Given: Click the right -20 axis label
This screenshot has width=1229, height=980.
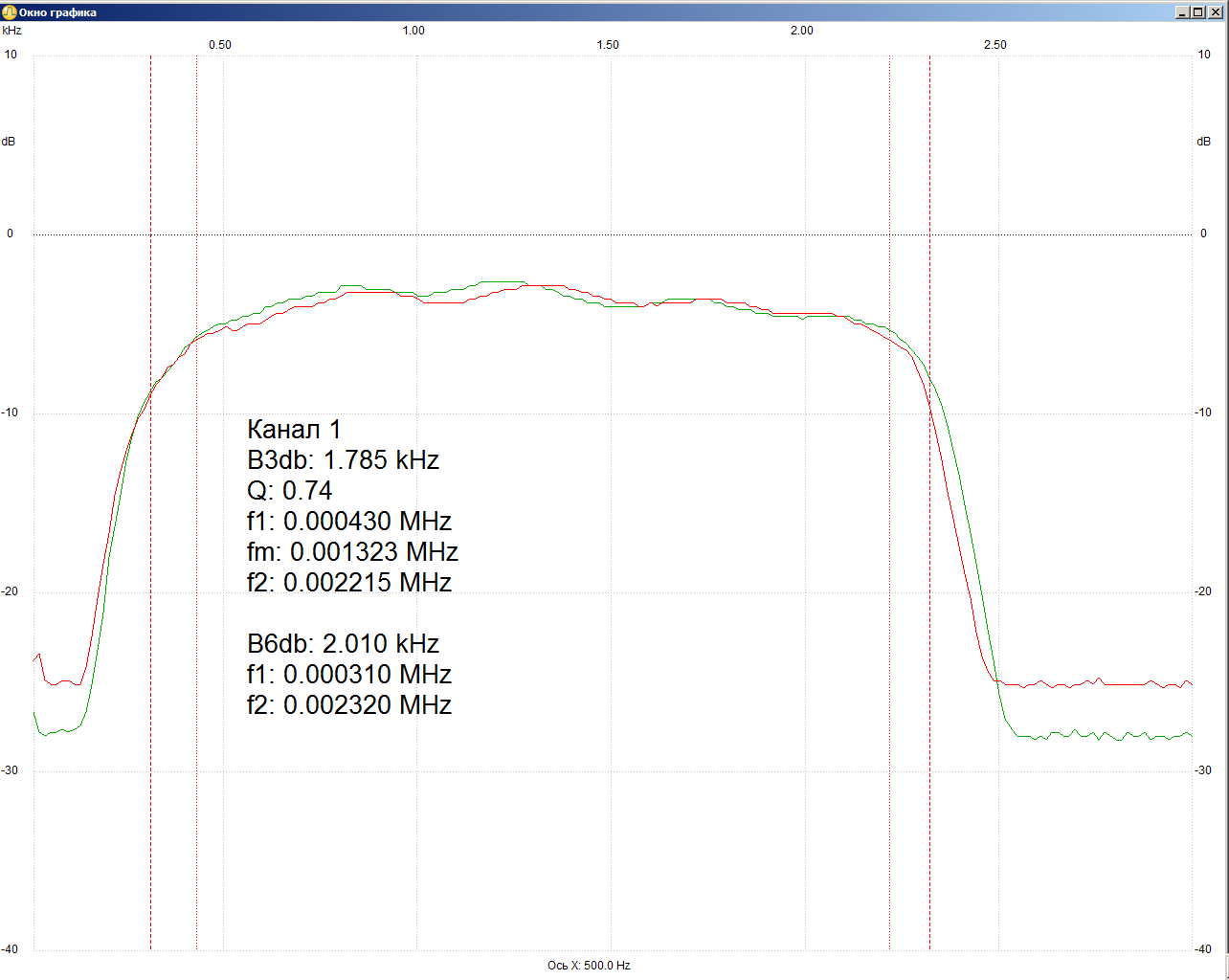Looking at the screenshot, I should click(x=1203, y=591).
